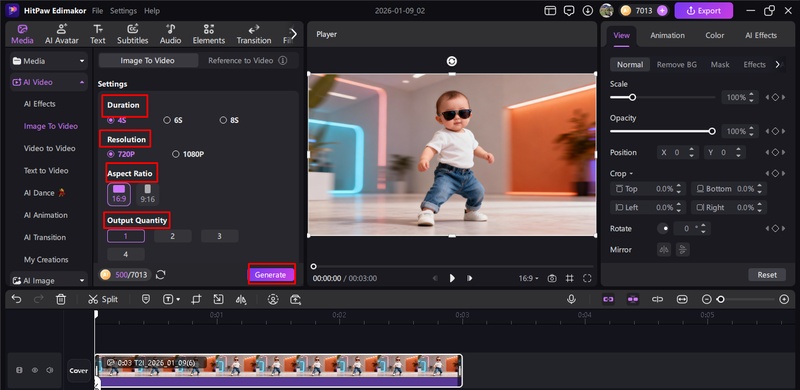Click the rotate handle above the video preview
Image resolution: width=800 pixels, height=390 pixels.
[452, 61]
